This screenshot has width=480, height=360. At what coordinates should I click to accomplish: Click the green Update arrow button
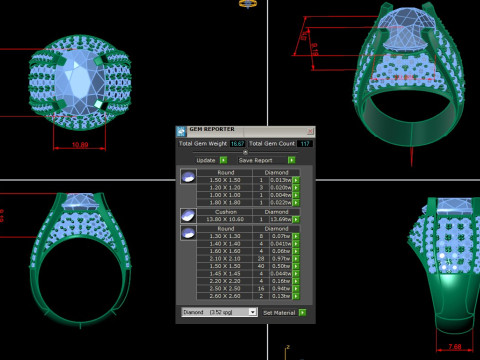(223, 160)
